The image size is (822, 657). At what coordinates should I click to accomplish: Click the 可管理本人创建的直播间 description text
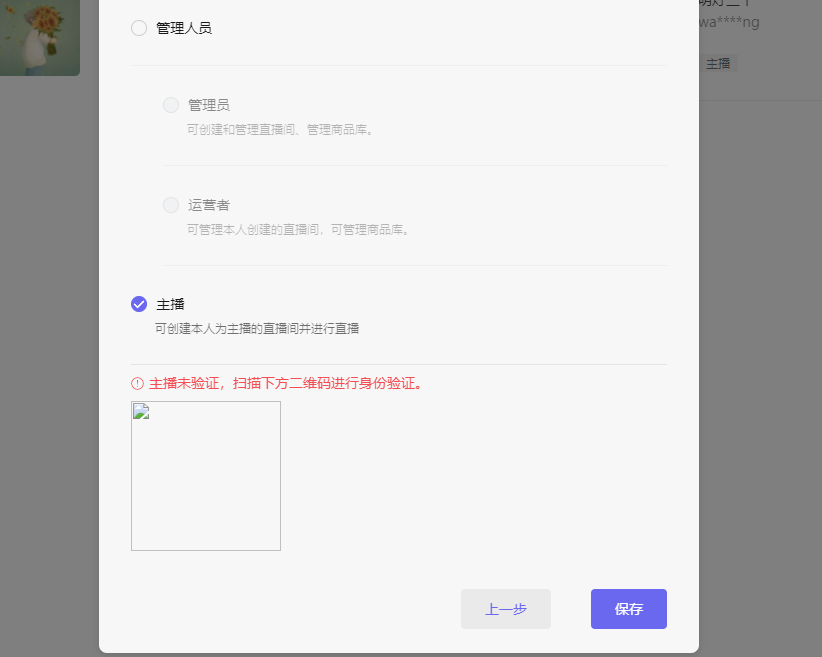[298, 230]
